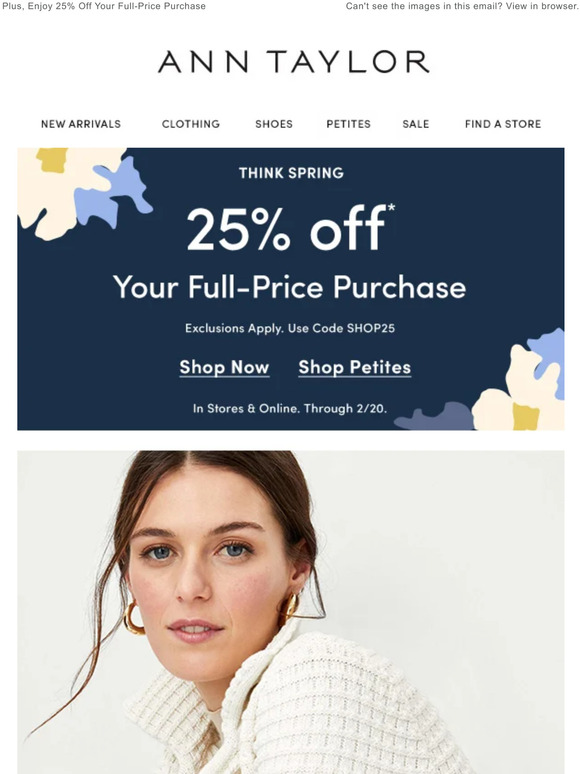Click the In Stores & Online notice

[290, 409]
